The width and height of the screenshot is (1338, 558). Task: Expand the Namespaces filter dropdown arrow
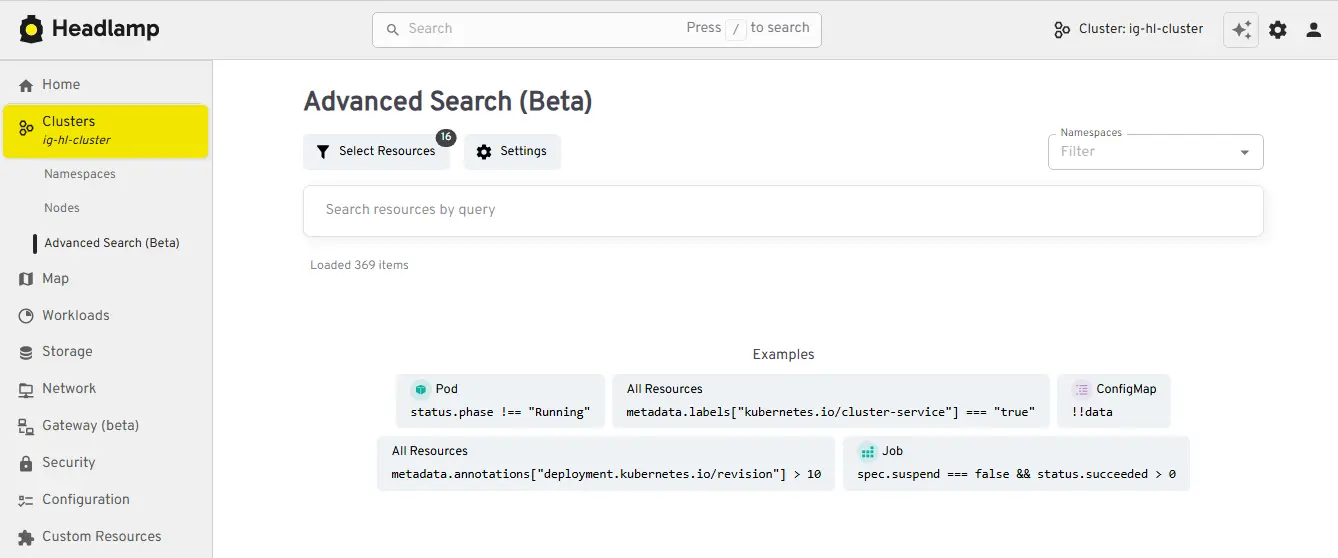[1245, 153]
